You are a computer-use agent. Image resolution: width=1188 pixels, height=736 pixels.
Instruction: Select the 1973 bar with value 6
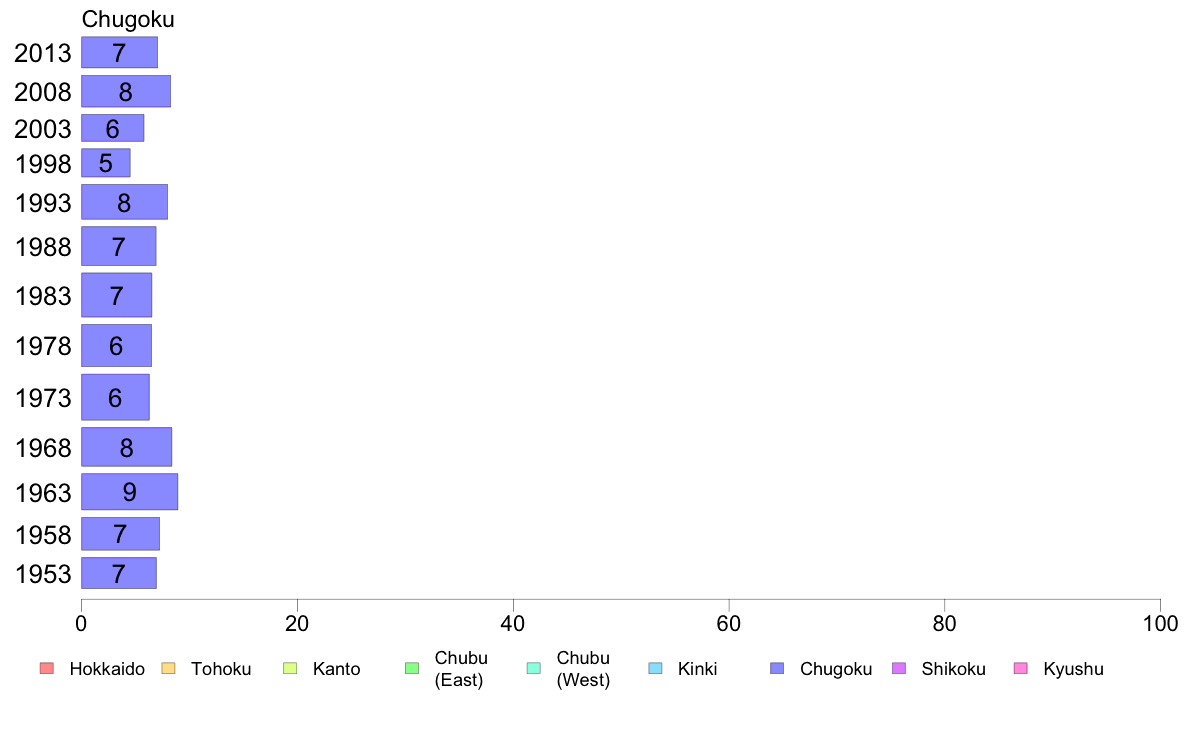click(x=115, y=397)
